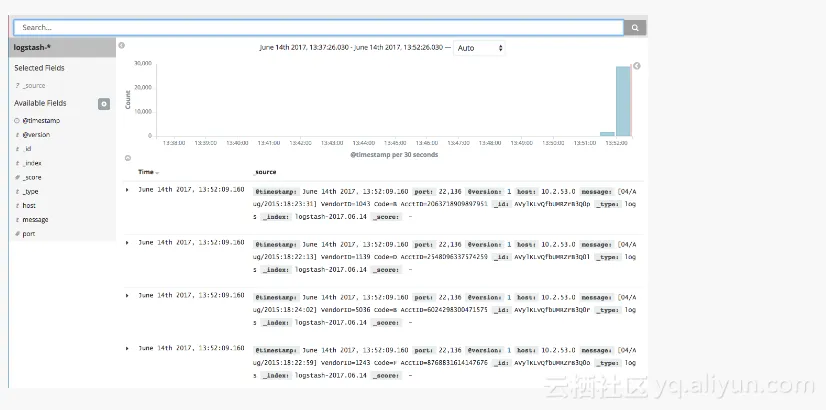826x410 pixels.
Task: Click the tall histogram bar at 13:52
Action: coord(623,101)
